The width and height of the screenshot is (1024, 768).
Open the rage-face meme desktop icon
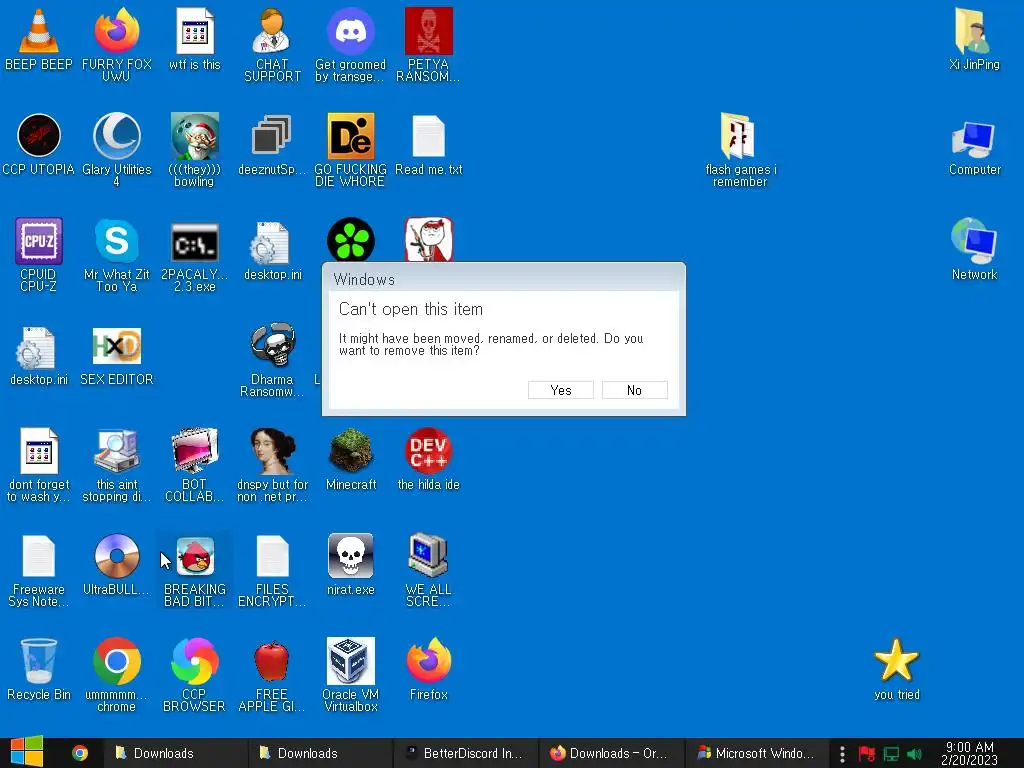point(428,240)
